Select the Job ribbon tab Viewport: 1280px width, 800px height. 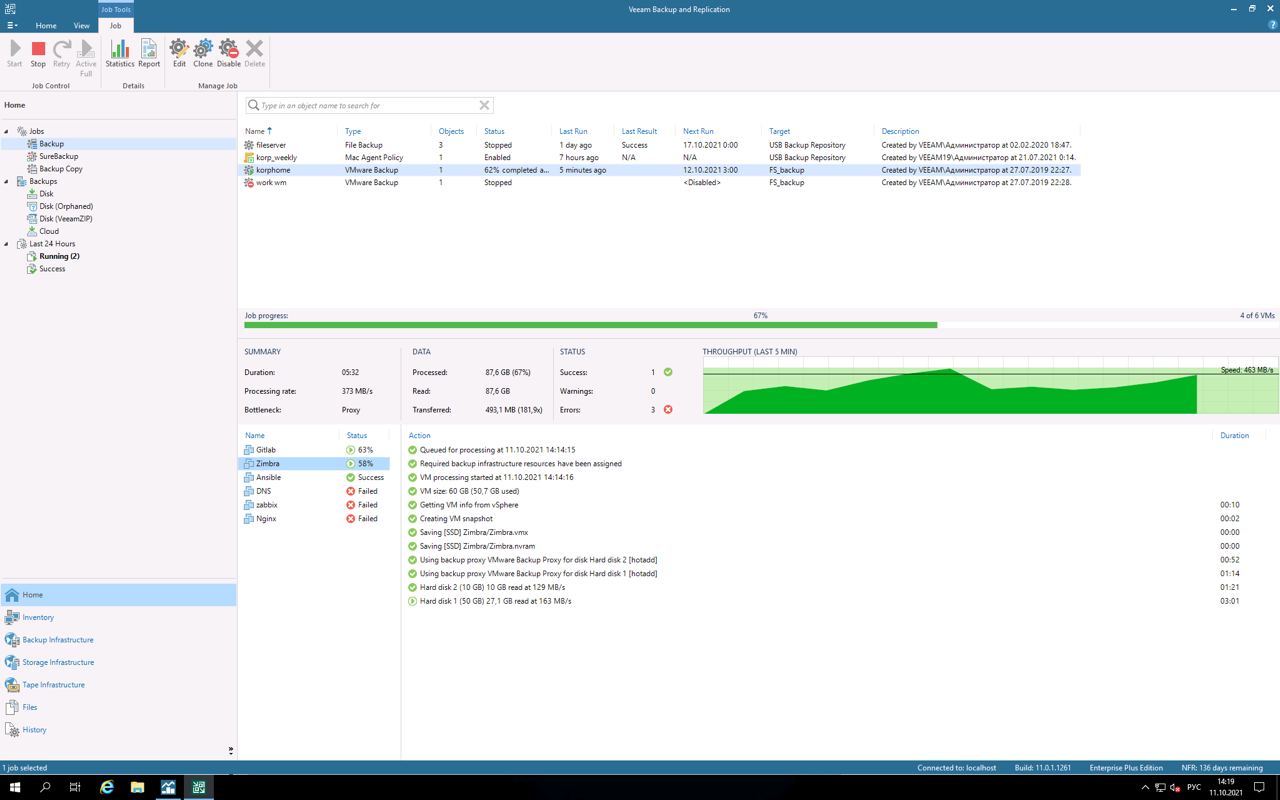tap(116, 25)
